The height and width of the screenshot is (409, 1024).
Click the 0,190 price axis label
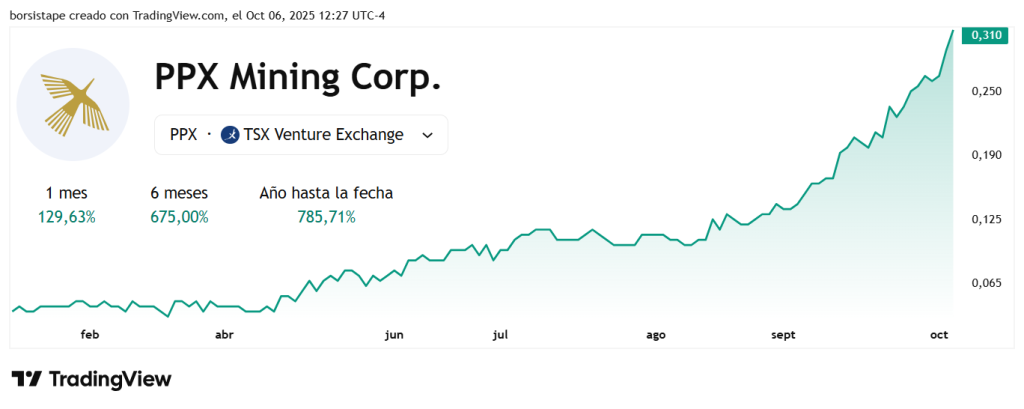(x=986, y=155)
